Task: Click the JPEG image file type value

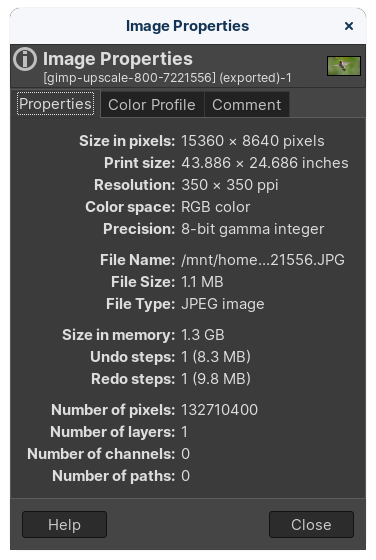Action: tap(222, 304)
